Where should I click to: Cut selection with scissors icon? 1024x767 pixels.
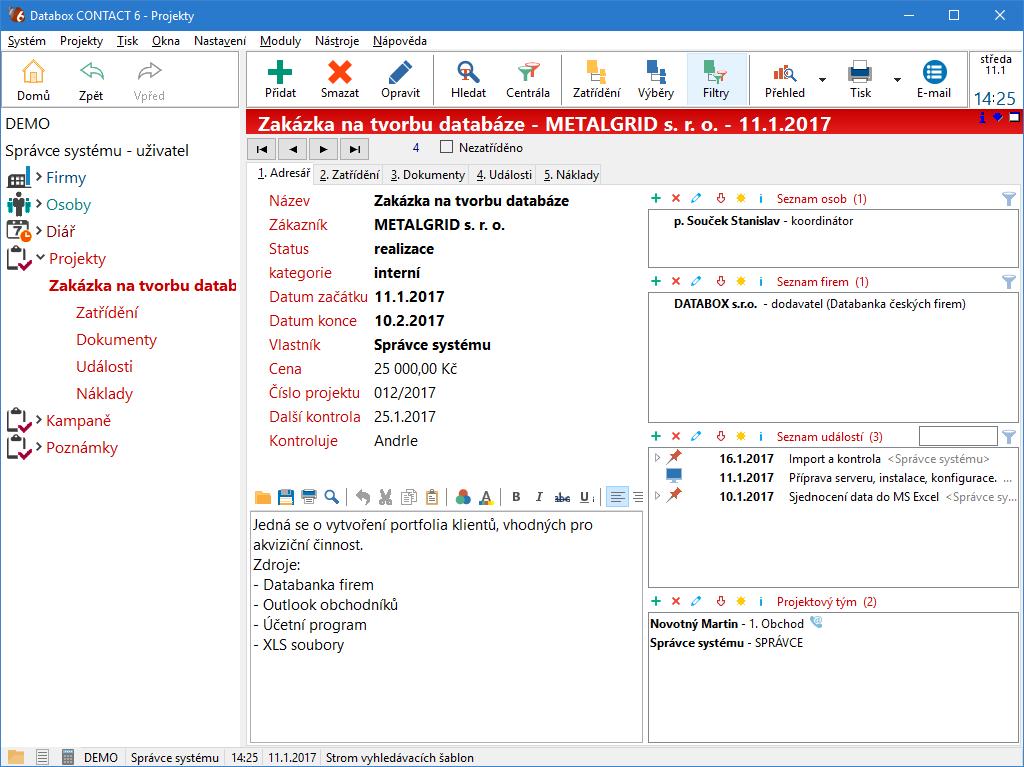point(385,497)
